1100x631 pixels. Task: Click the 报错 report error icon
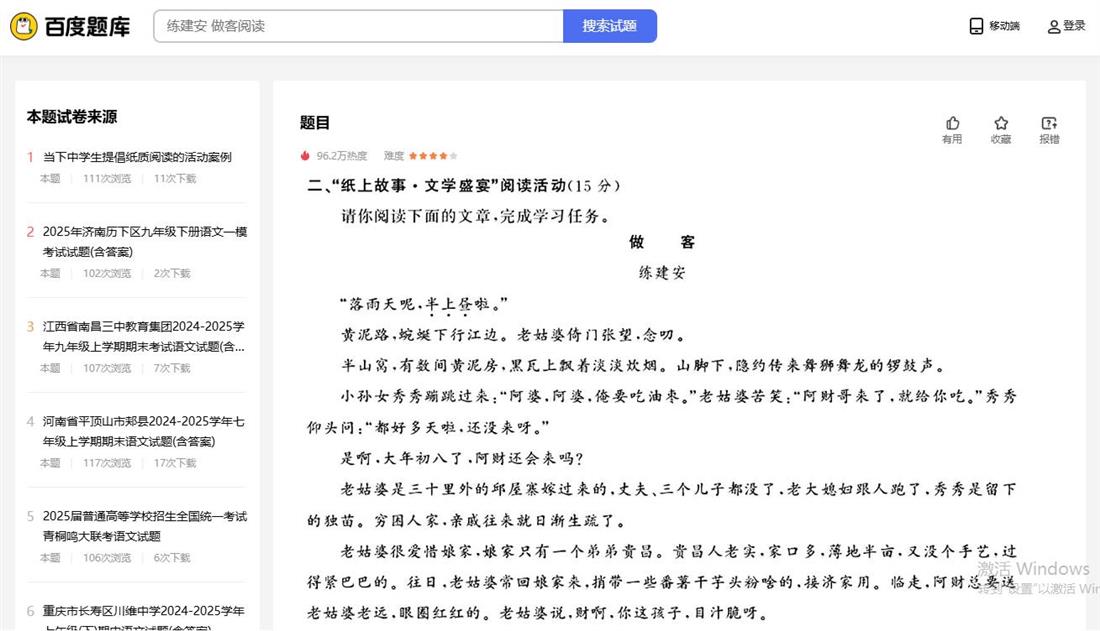pos(1049,123)
